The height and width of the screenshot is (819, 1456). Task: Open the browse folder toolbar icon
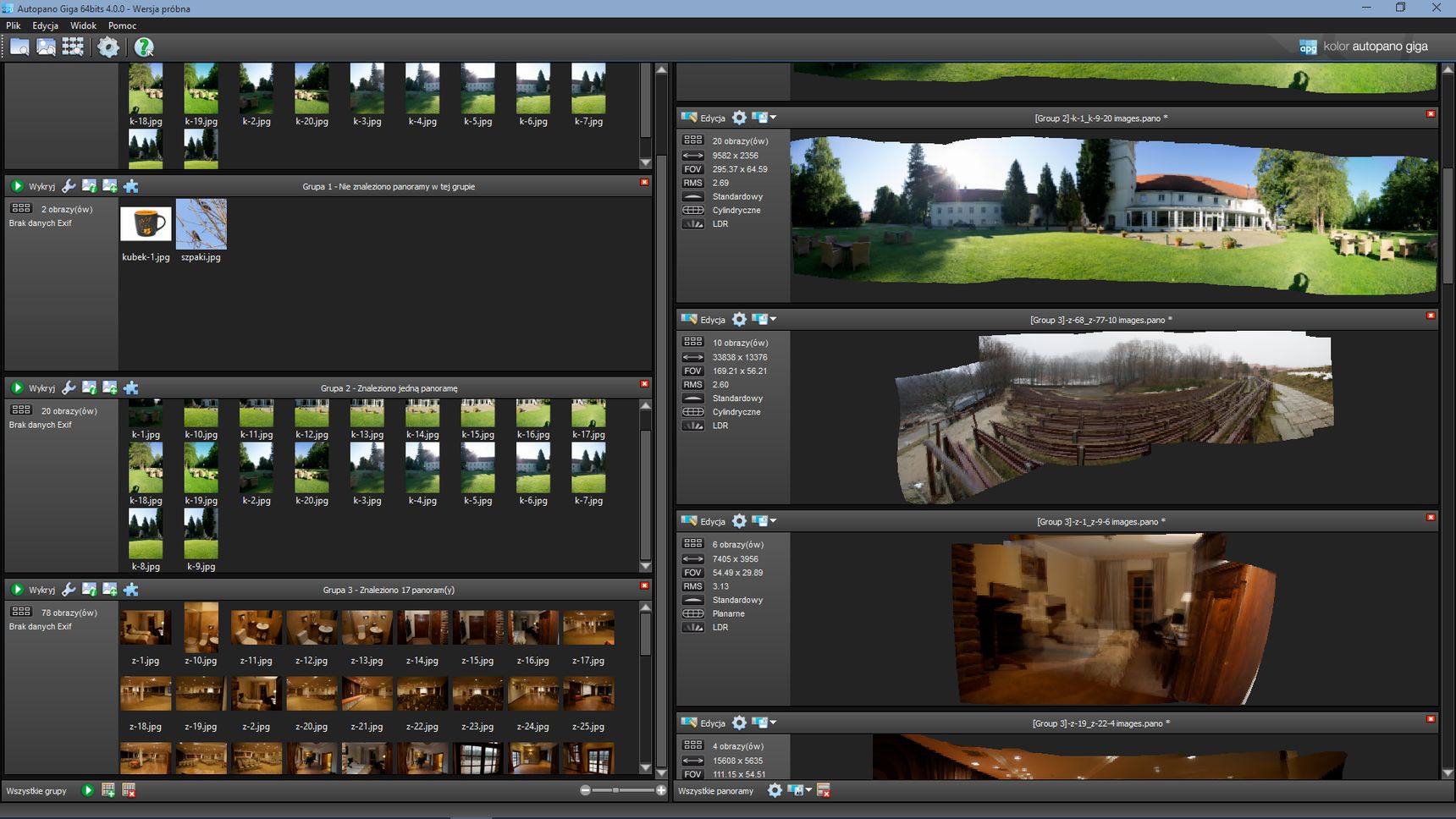pyautogui.click(x=19, y=47)
